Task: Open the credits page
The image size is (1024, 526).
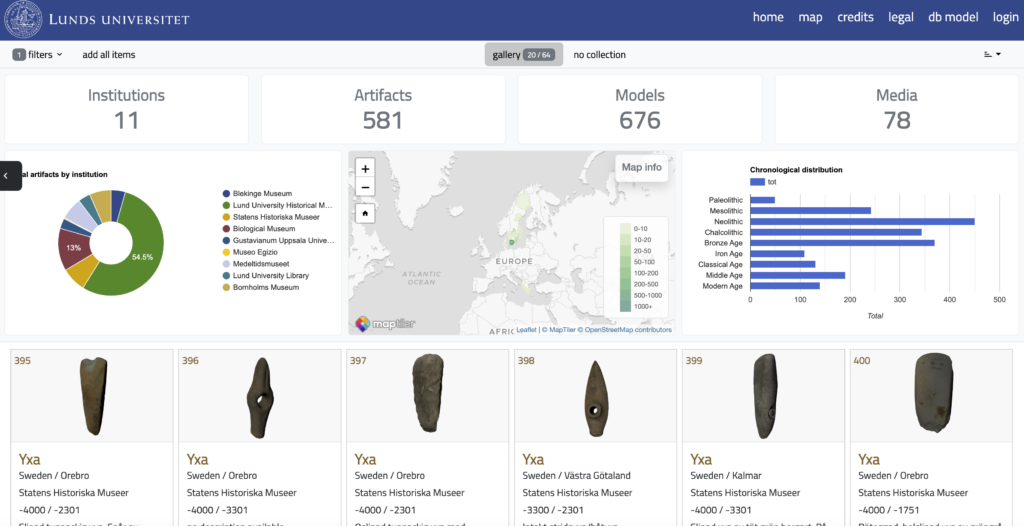Action: [856, 18]
